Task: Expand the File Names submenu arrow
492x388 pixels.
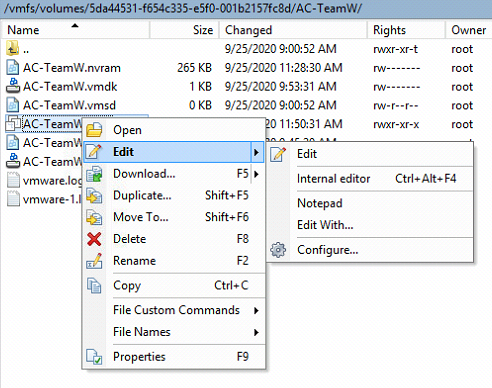Action: coord(256,332)
